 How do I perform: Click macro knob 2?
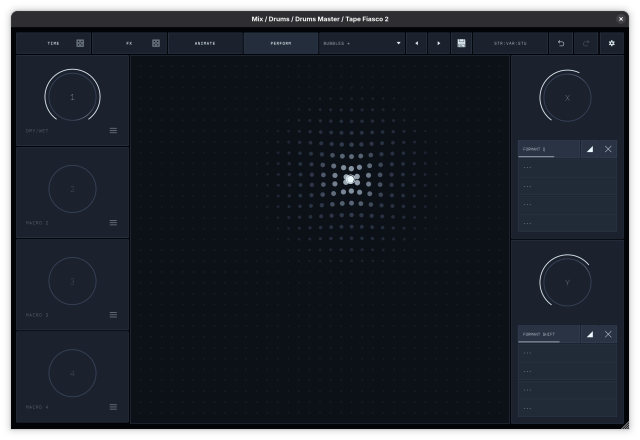pos(73,189)
